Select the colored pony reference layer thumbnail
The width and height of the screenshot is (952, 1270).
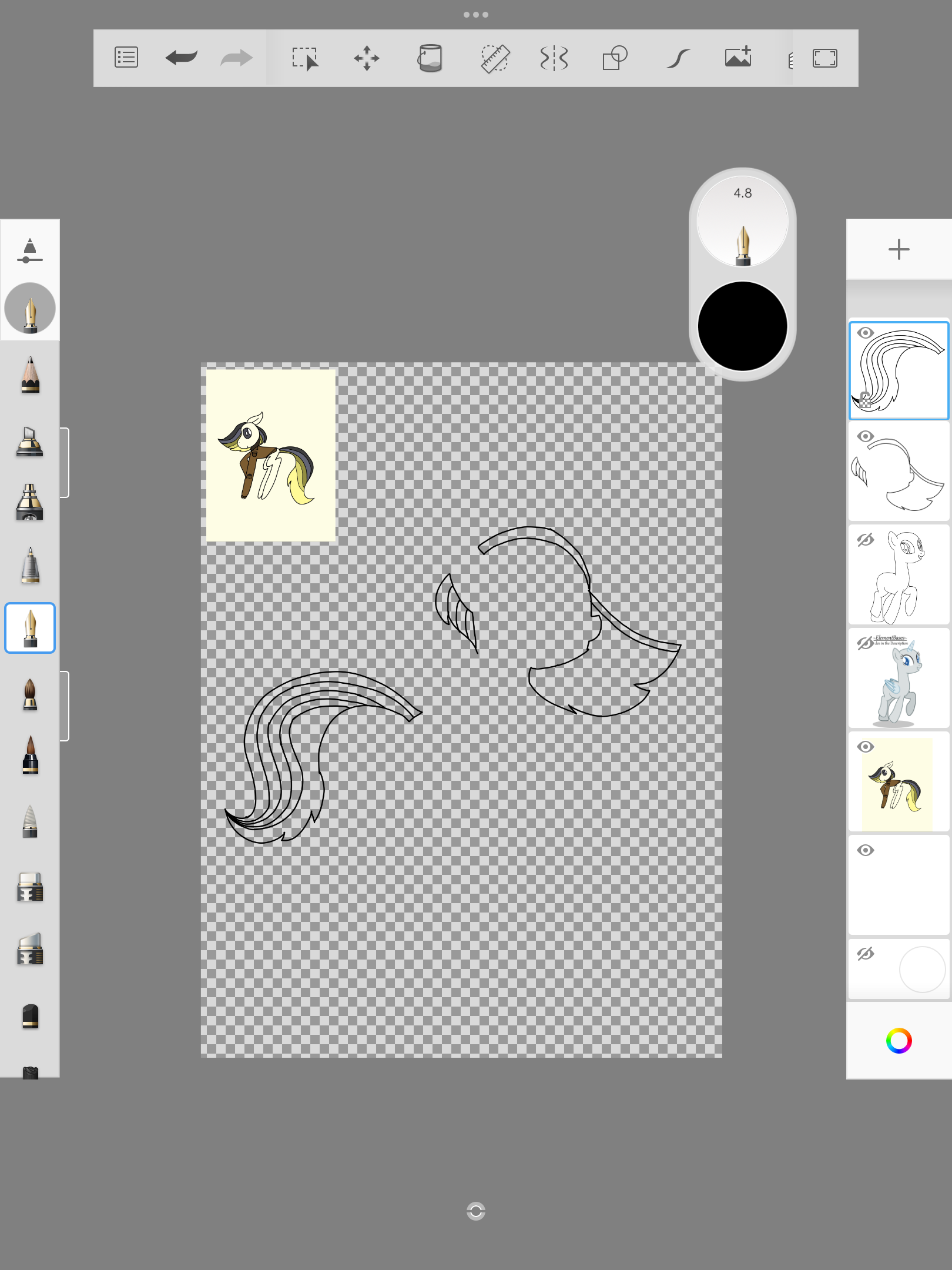pos(899,782)
